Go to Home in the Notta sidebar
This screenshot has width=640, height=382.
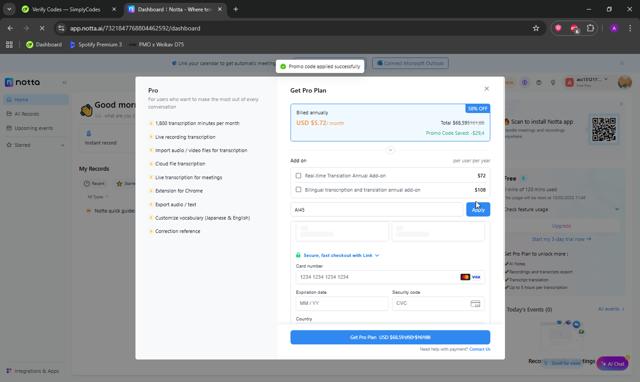(x=36, y=100)
